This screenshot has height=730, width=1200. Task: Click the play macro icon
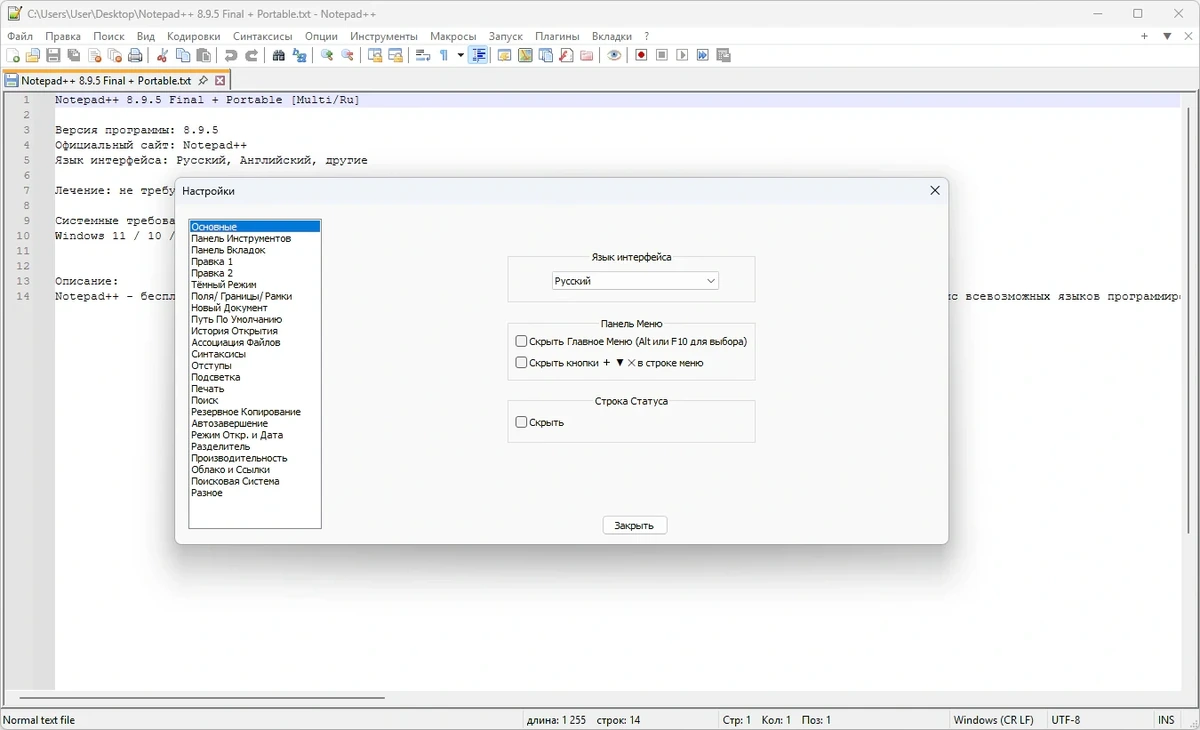coord(683,56)
